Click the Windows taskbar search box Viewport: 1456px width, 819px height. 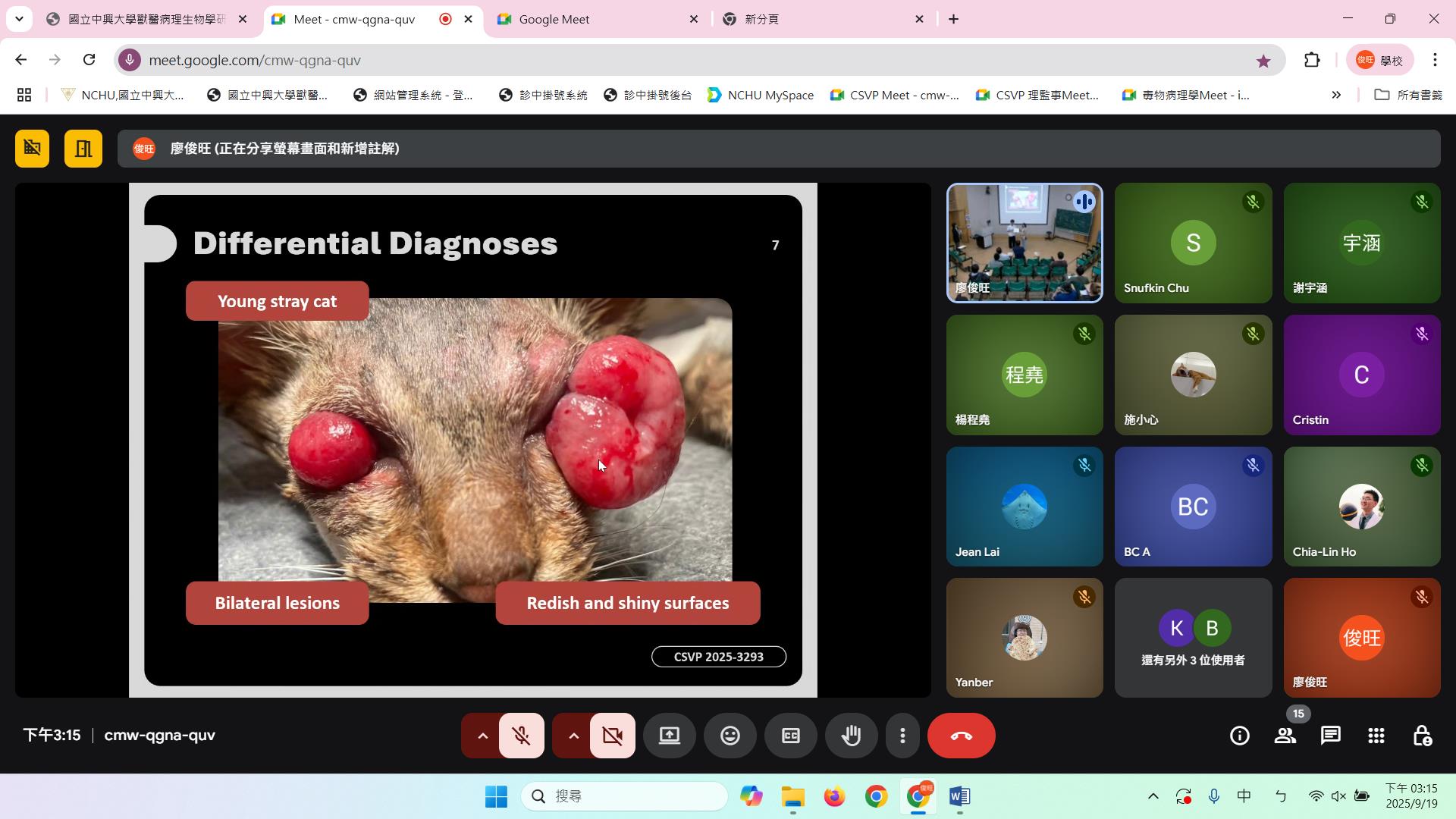click(624, 796)
